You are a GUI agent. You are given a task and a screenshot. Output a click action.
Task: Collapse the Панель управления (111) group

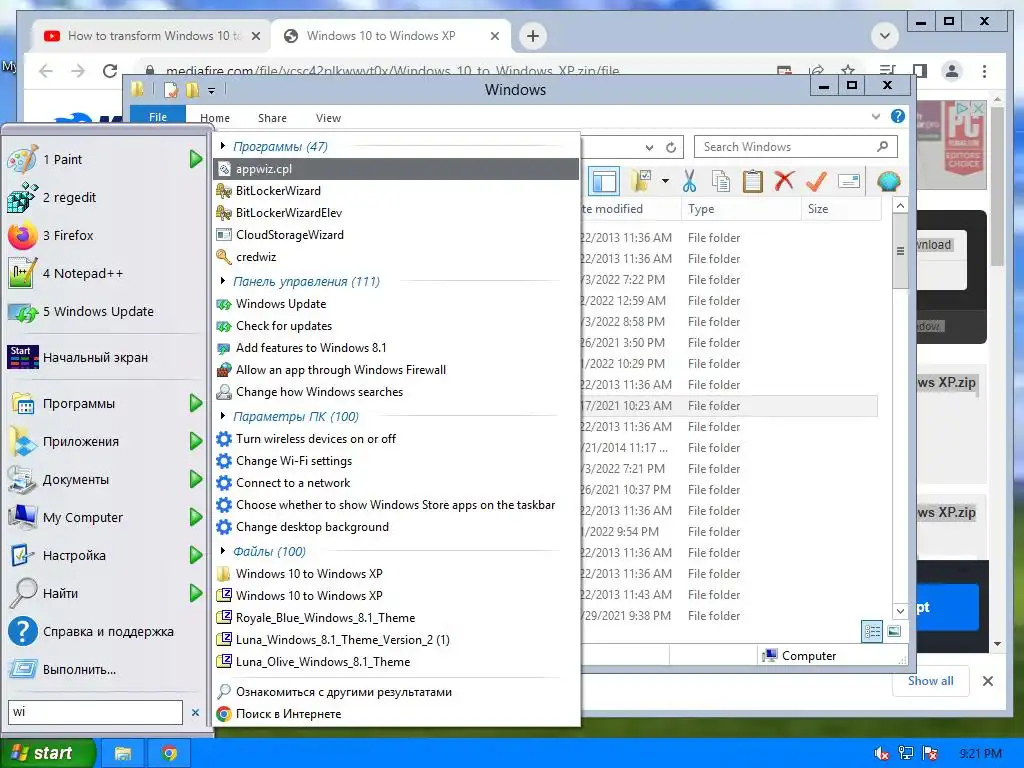(223, 281)
